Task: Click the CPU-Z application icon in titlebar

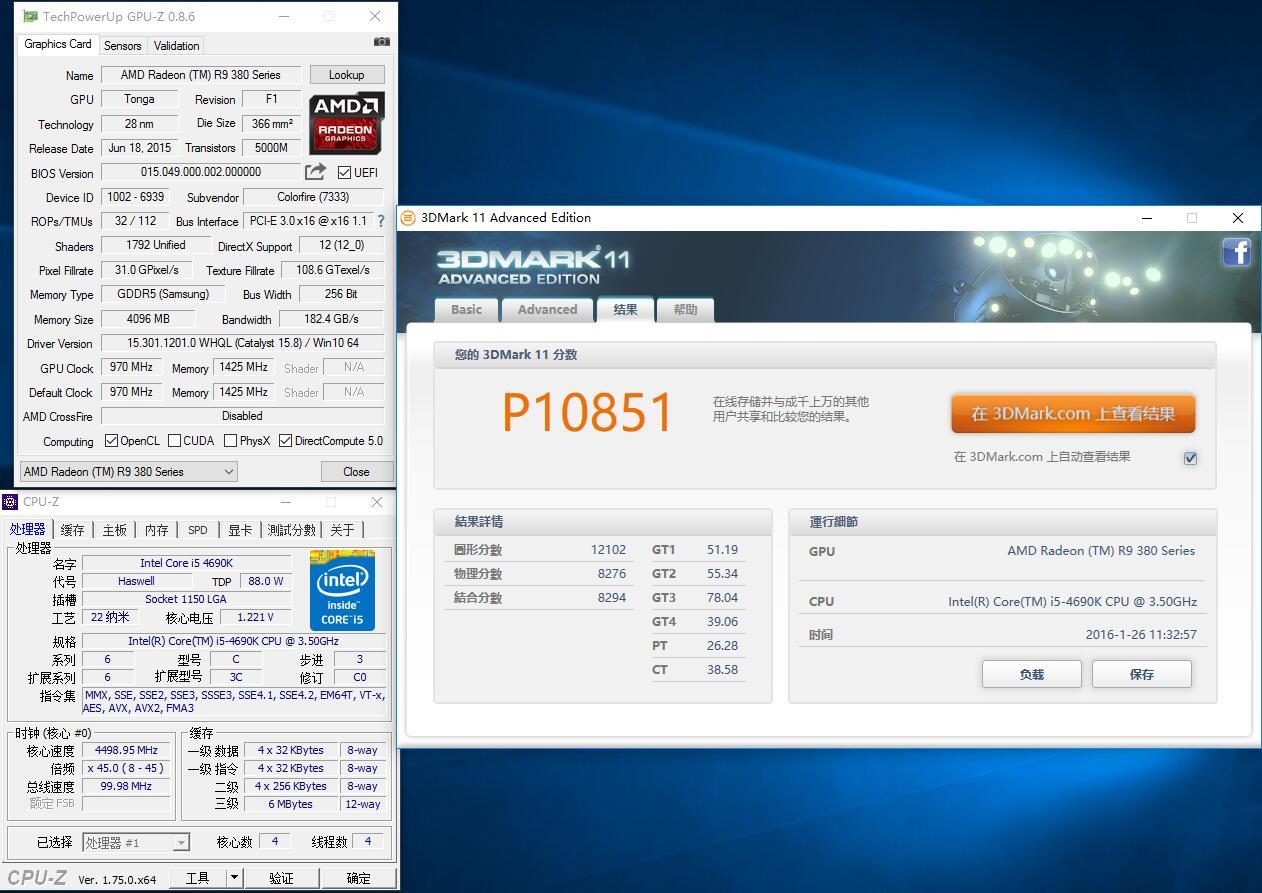Action: 11,501
